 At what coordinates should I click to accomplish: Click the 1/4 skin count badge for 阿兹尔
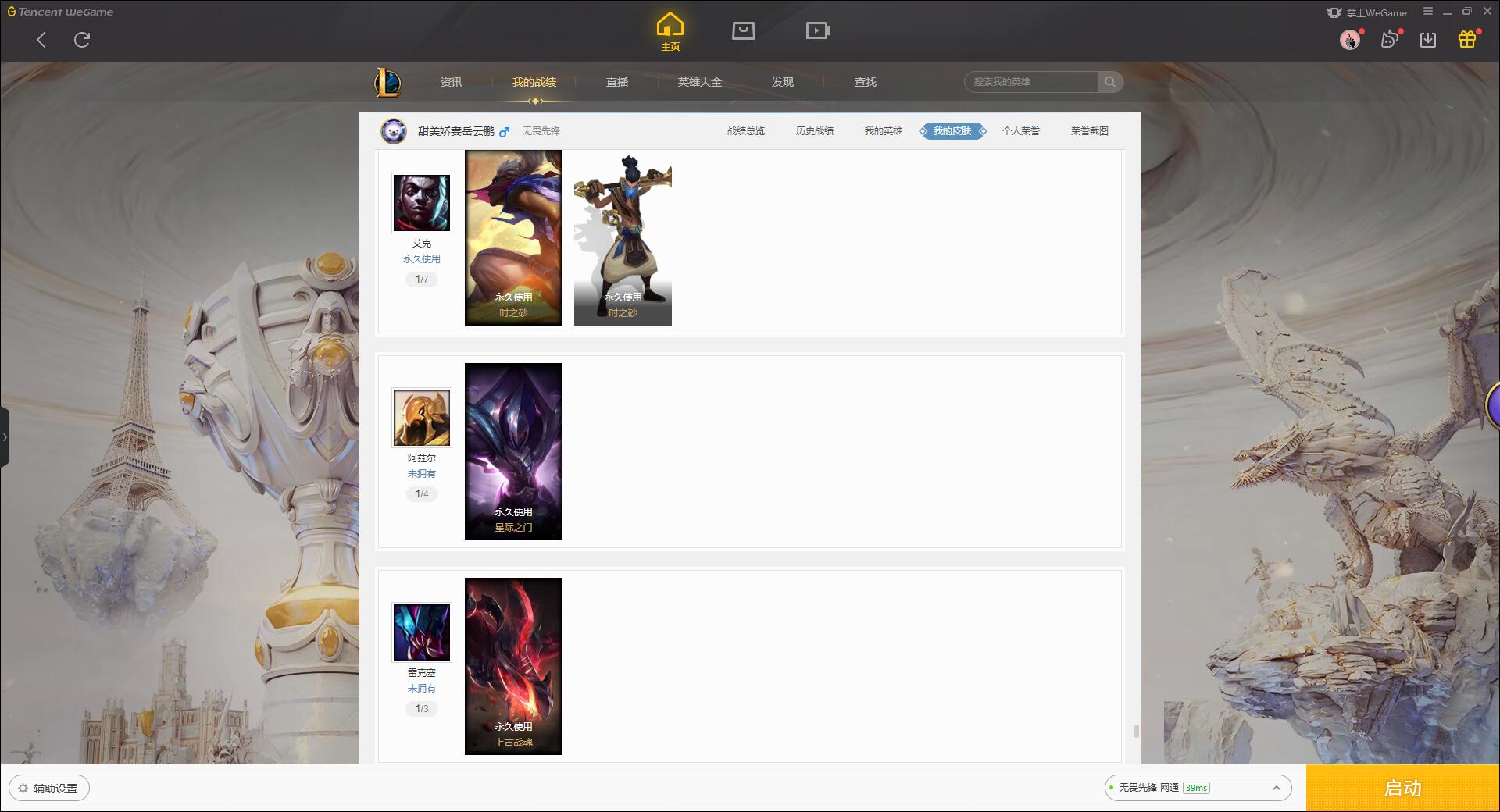pos(422,494)
